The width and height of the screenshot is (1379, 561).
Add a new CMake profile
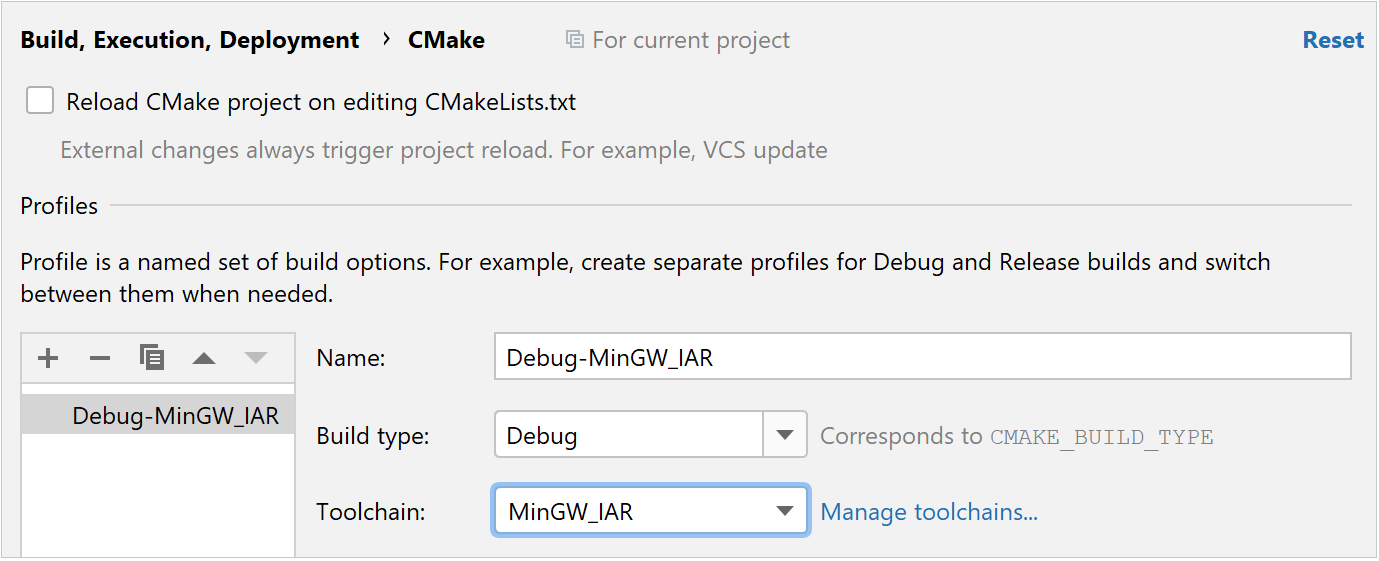point(48,358)
